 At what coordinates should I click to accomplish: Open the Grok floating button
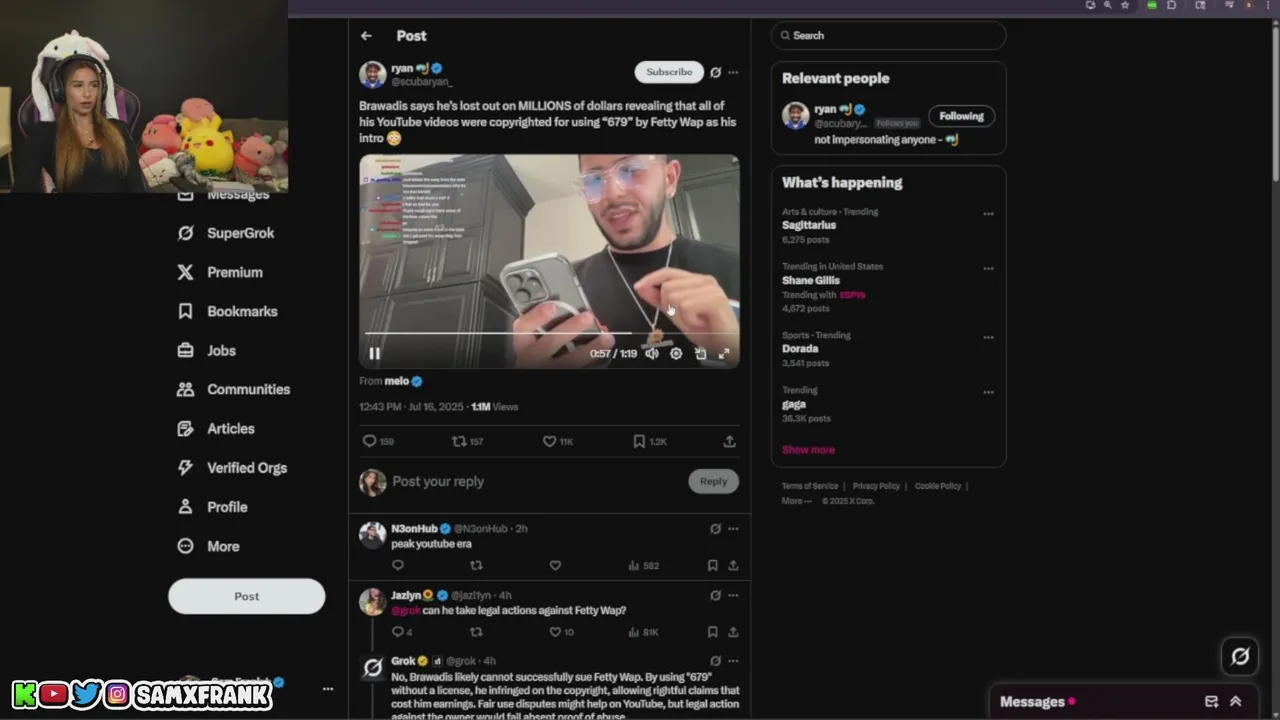(1240, 656)
